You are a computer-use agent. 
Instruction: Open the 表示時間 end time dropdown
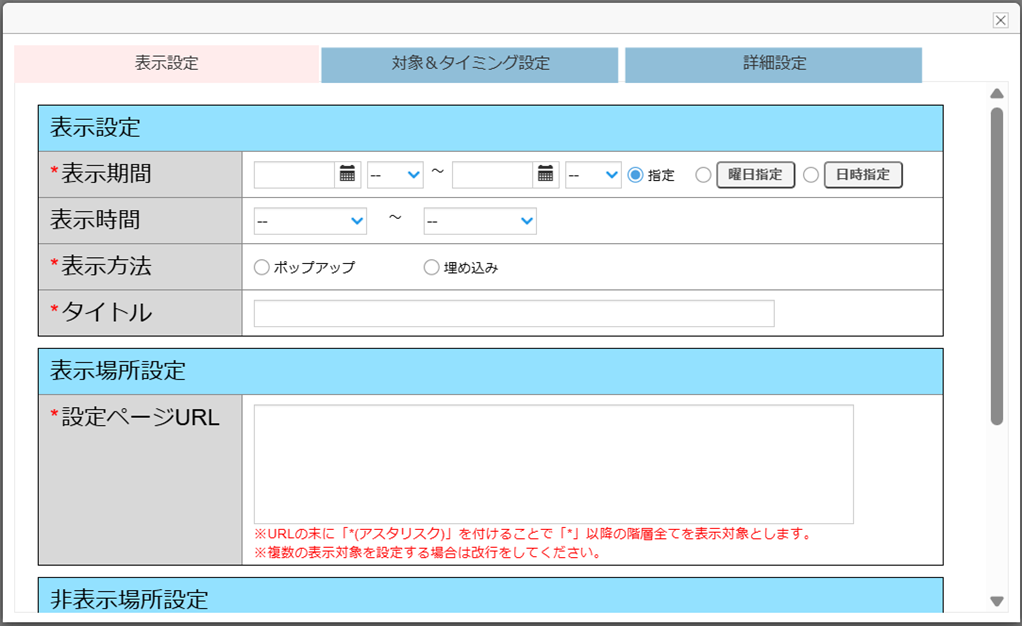[480, 221]
